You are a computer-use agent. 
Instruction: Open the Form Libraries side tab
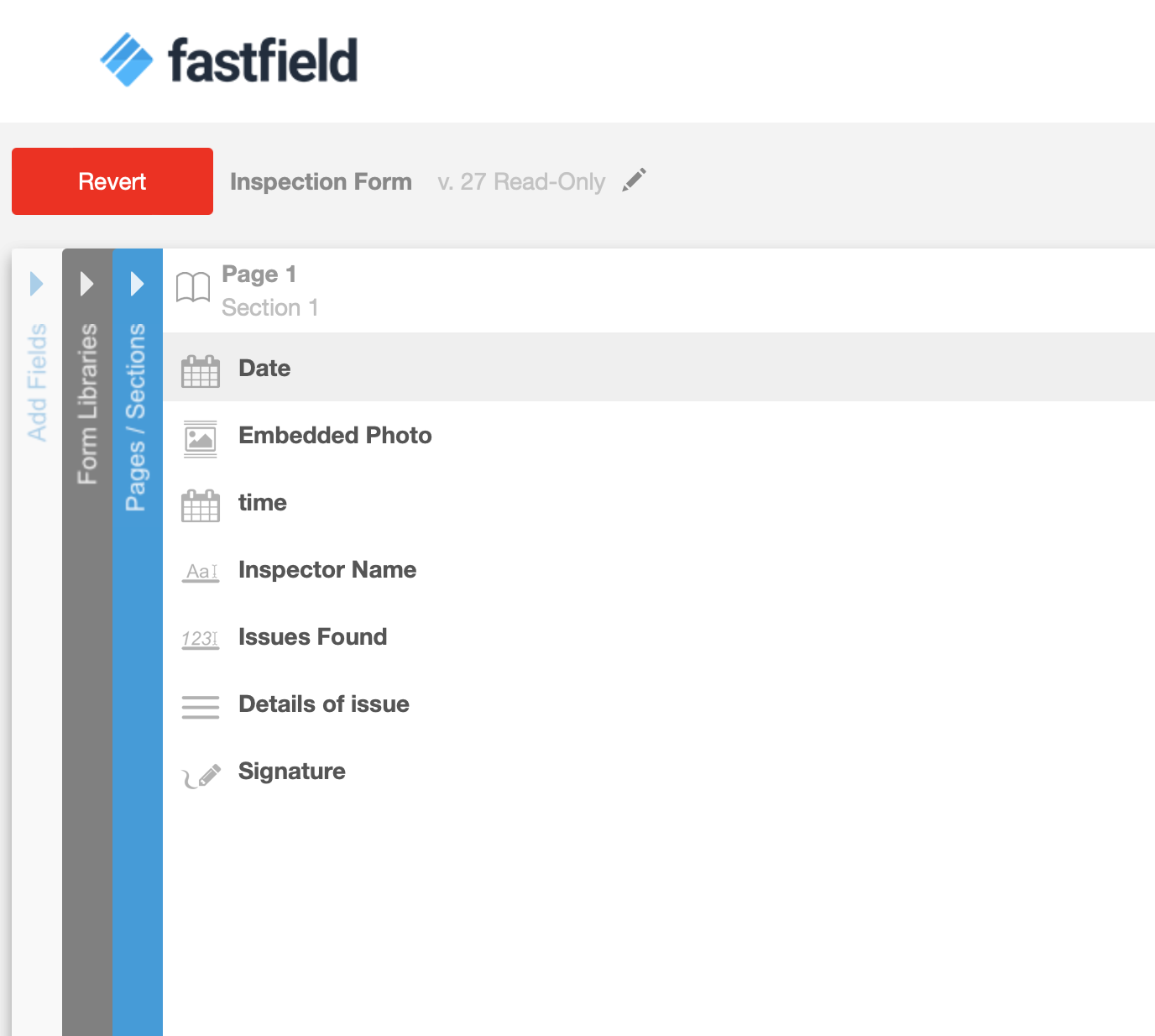[x=87, y=403]
